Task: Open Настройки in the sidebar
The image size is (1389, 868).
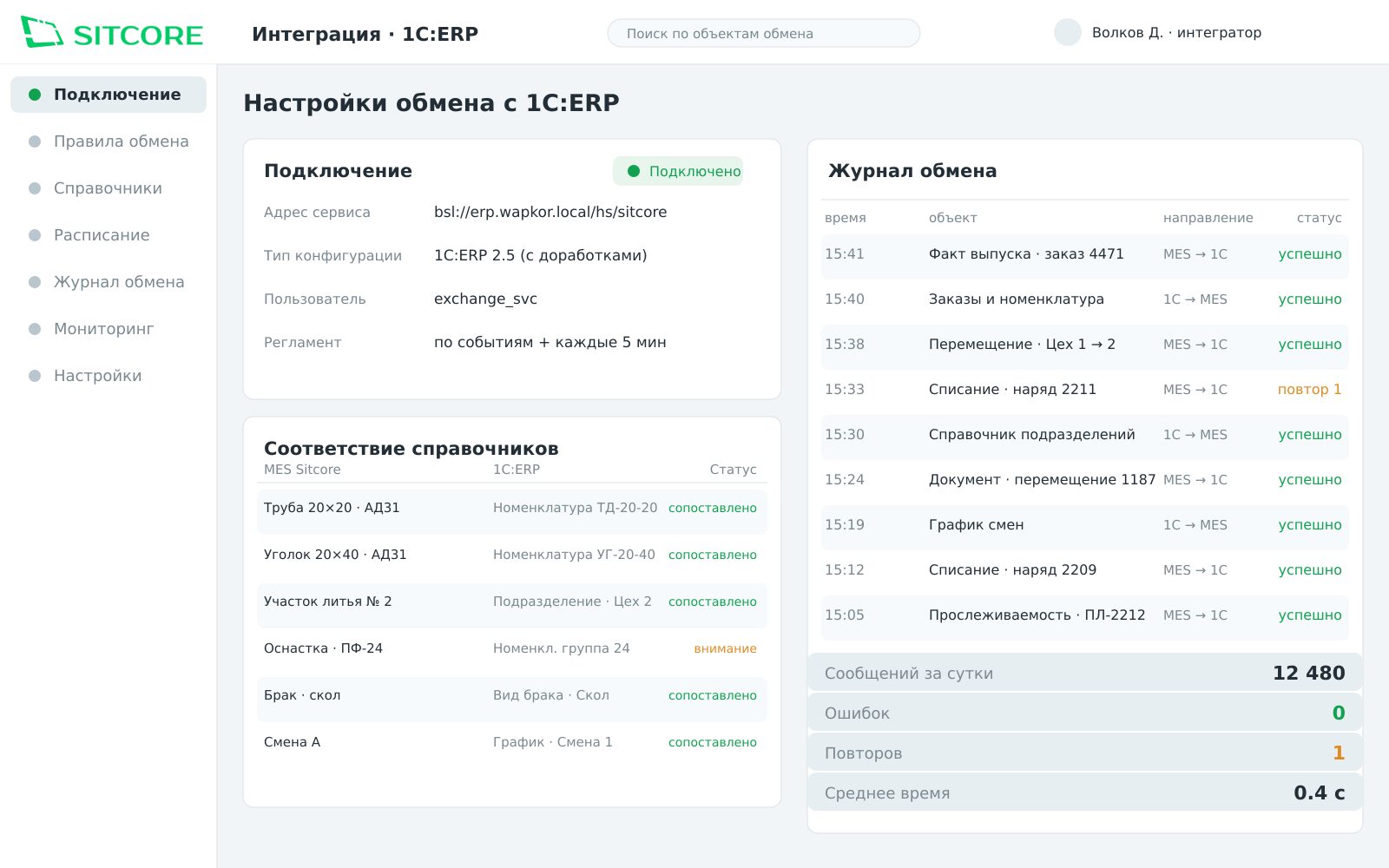Action: tap(109, 376)
